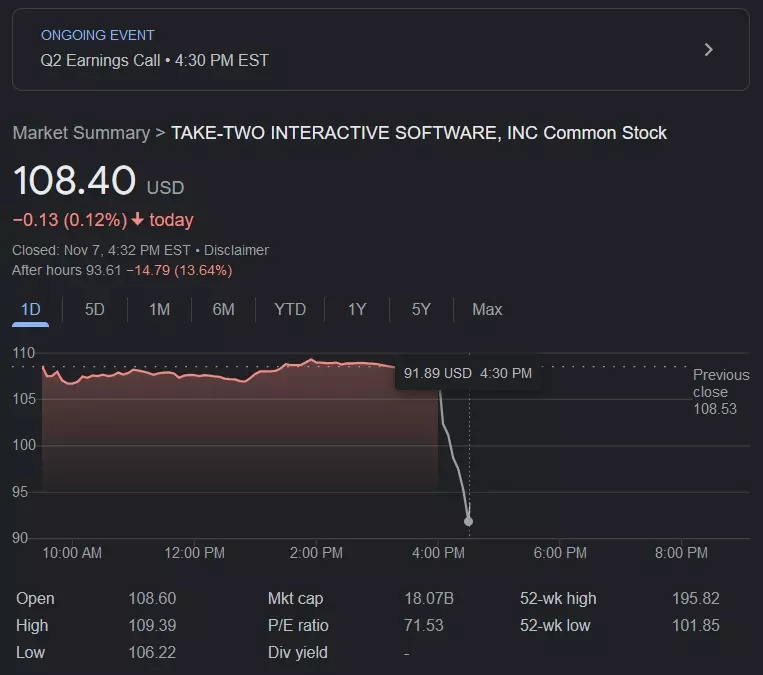Viewport: 763px width, 675px height.
Task: Click the 52-wk low label
Action: click(555, 625)
